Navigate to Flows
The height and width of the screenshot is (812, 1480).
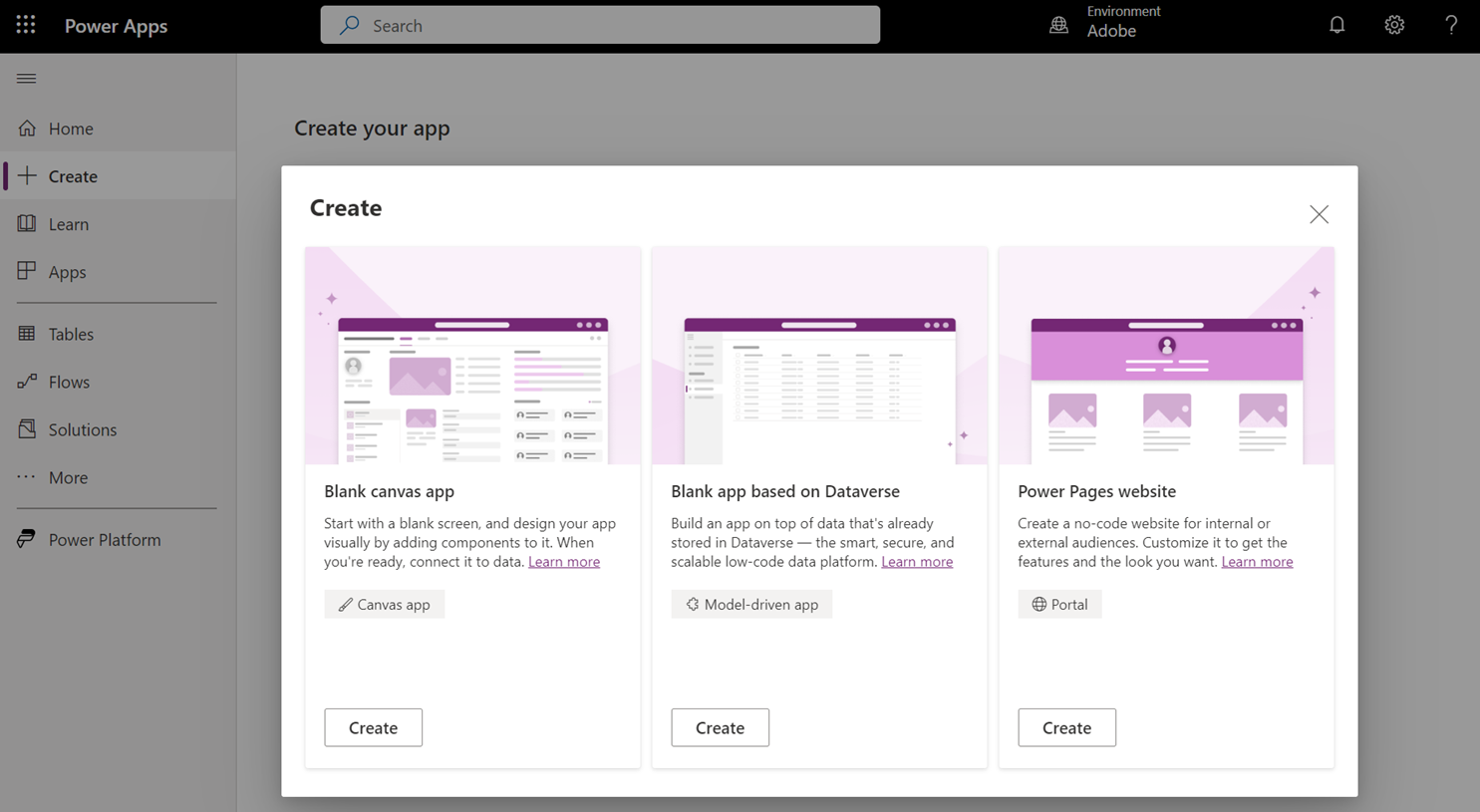67,382
